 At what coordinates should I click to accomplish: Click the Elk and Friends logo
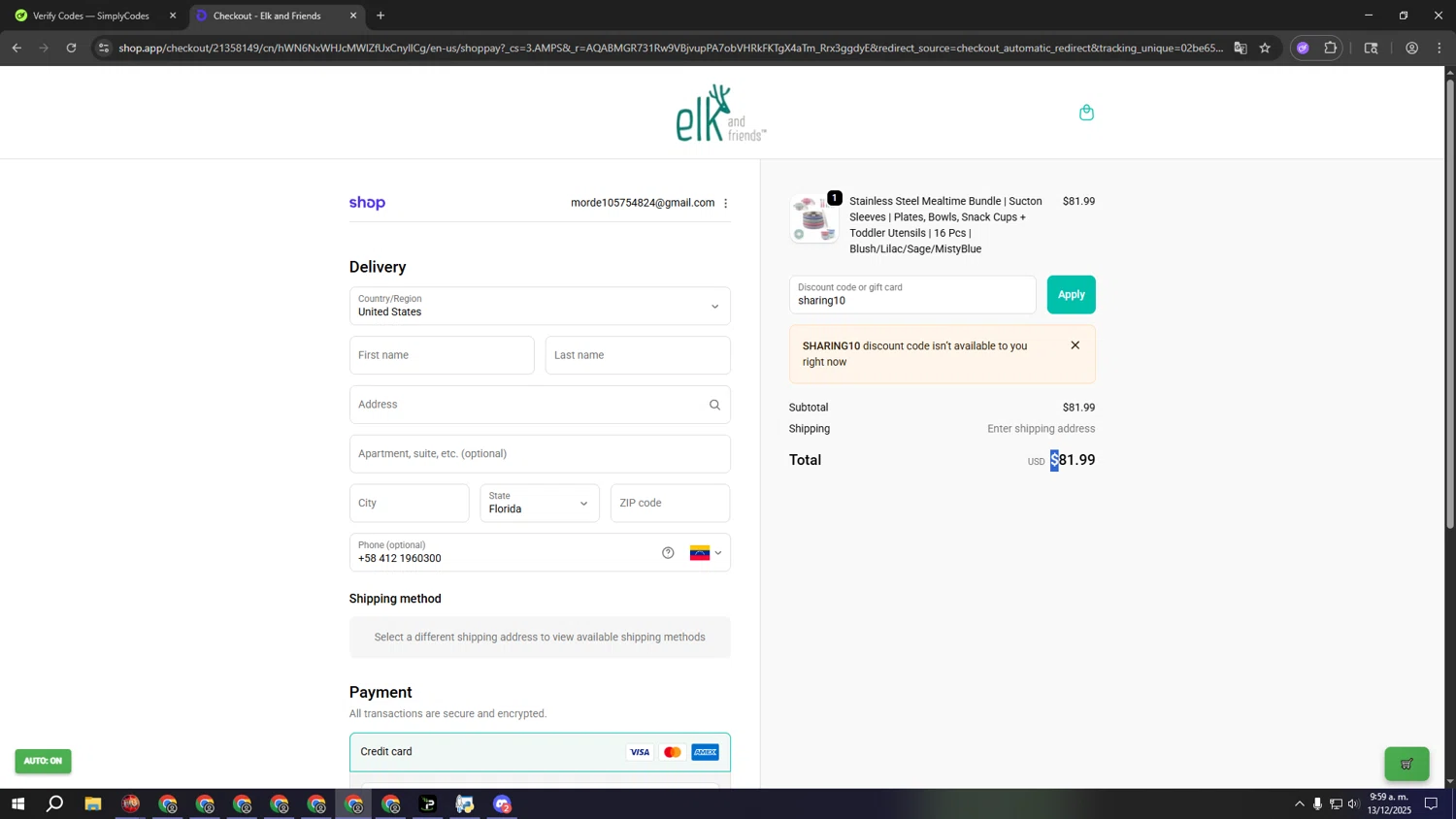(x=721, y=113)
